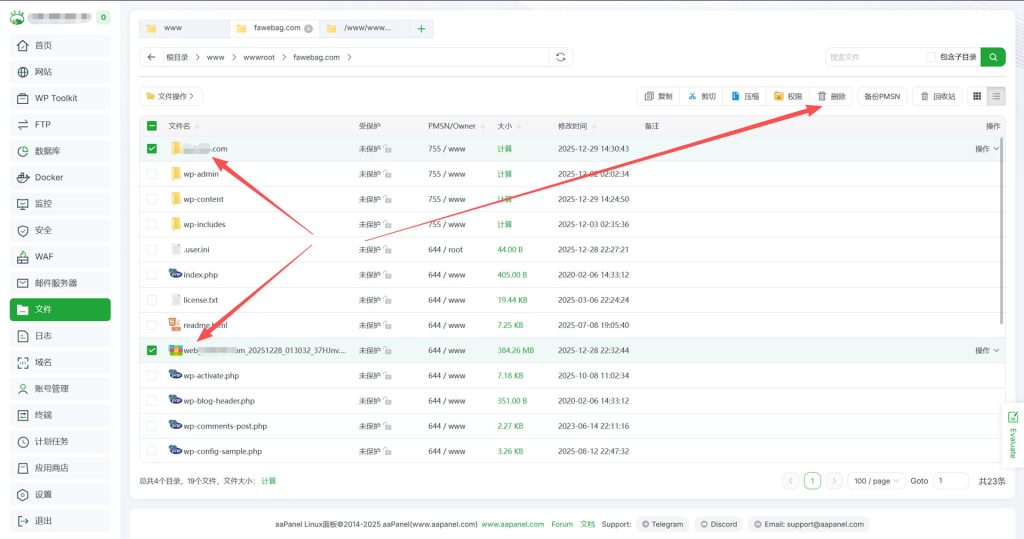
Task: Open Docker from the sidebar
Action: tap(60, 177)
